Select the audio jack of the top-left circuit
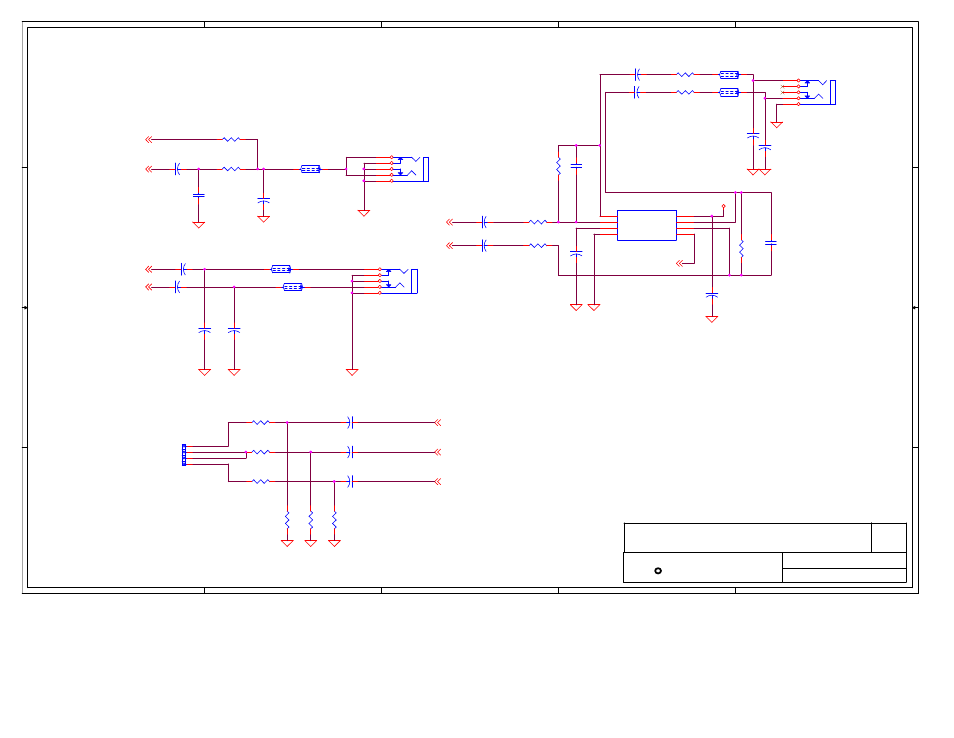954x738 pixels. coord(410,169)
